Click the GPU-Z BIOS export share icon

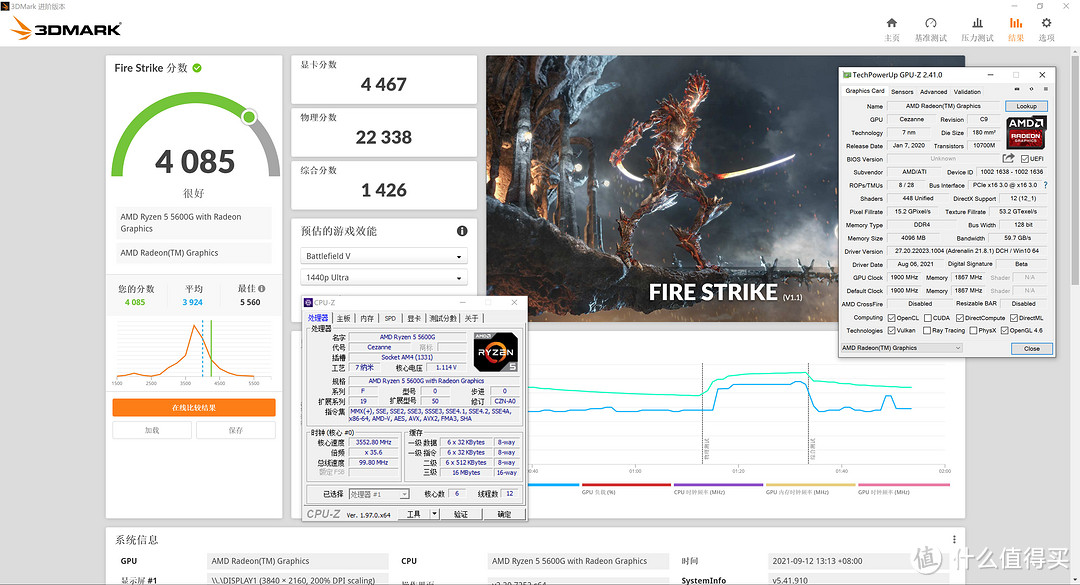[x=1009, y=159]
